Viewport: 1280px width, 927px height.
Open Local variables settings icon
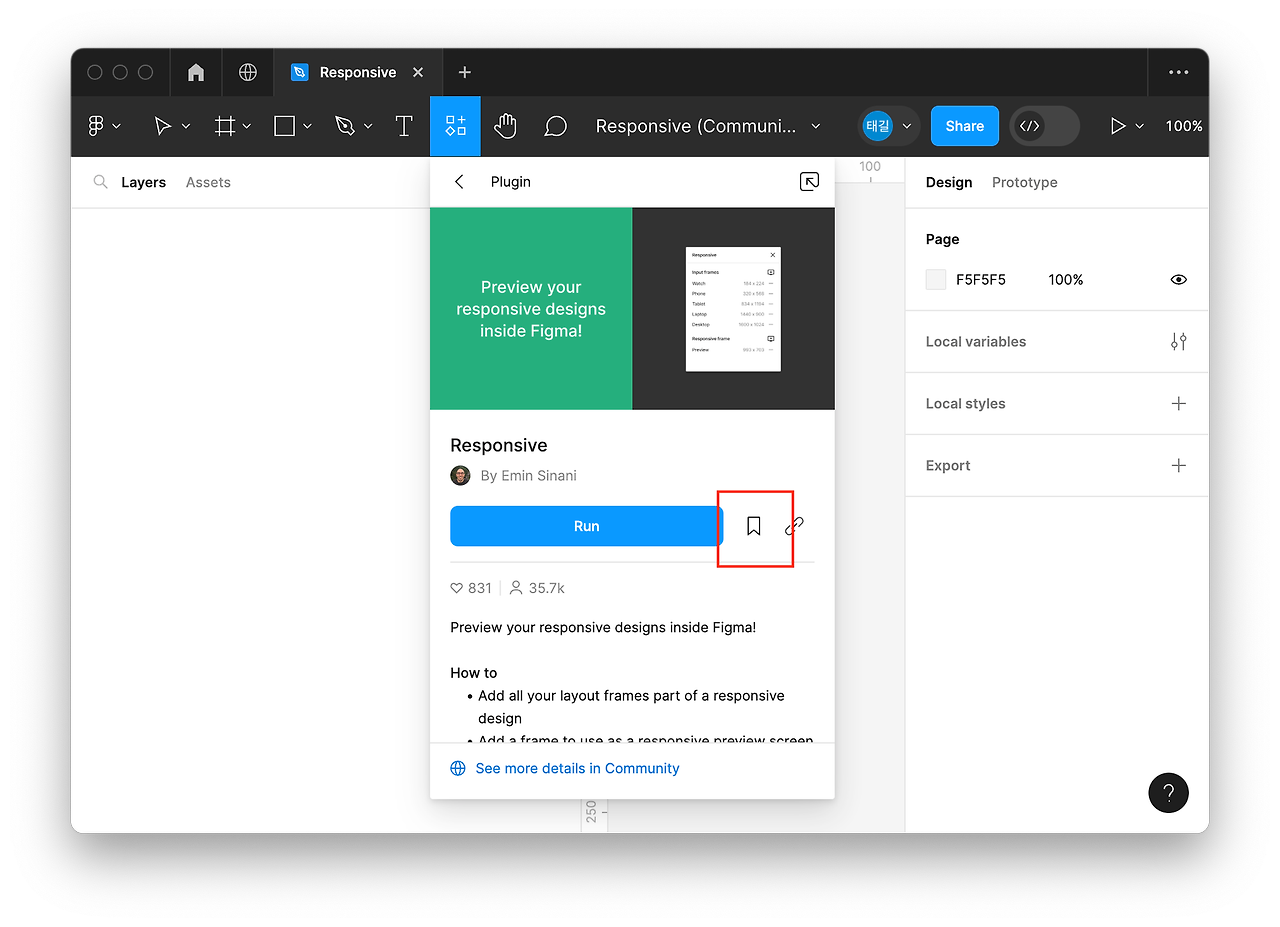coord(1179,342)
